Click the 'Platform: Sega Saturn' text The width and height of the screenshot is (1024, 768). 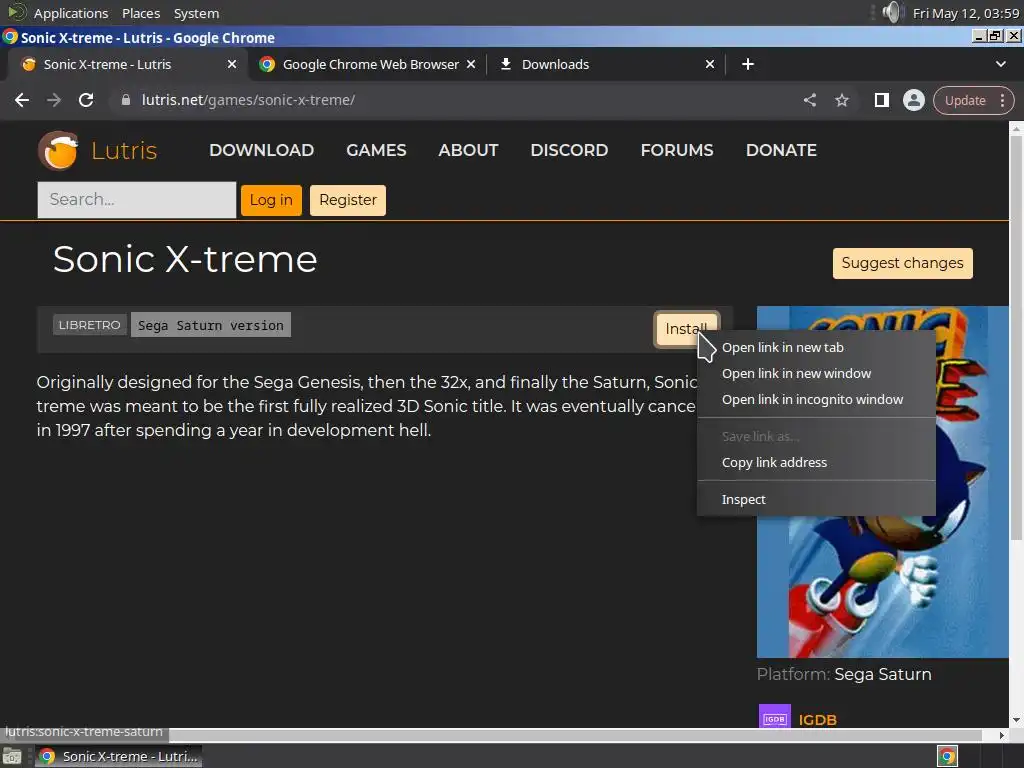click(x=844, y=674)
